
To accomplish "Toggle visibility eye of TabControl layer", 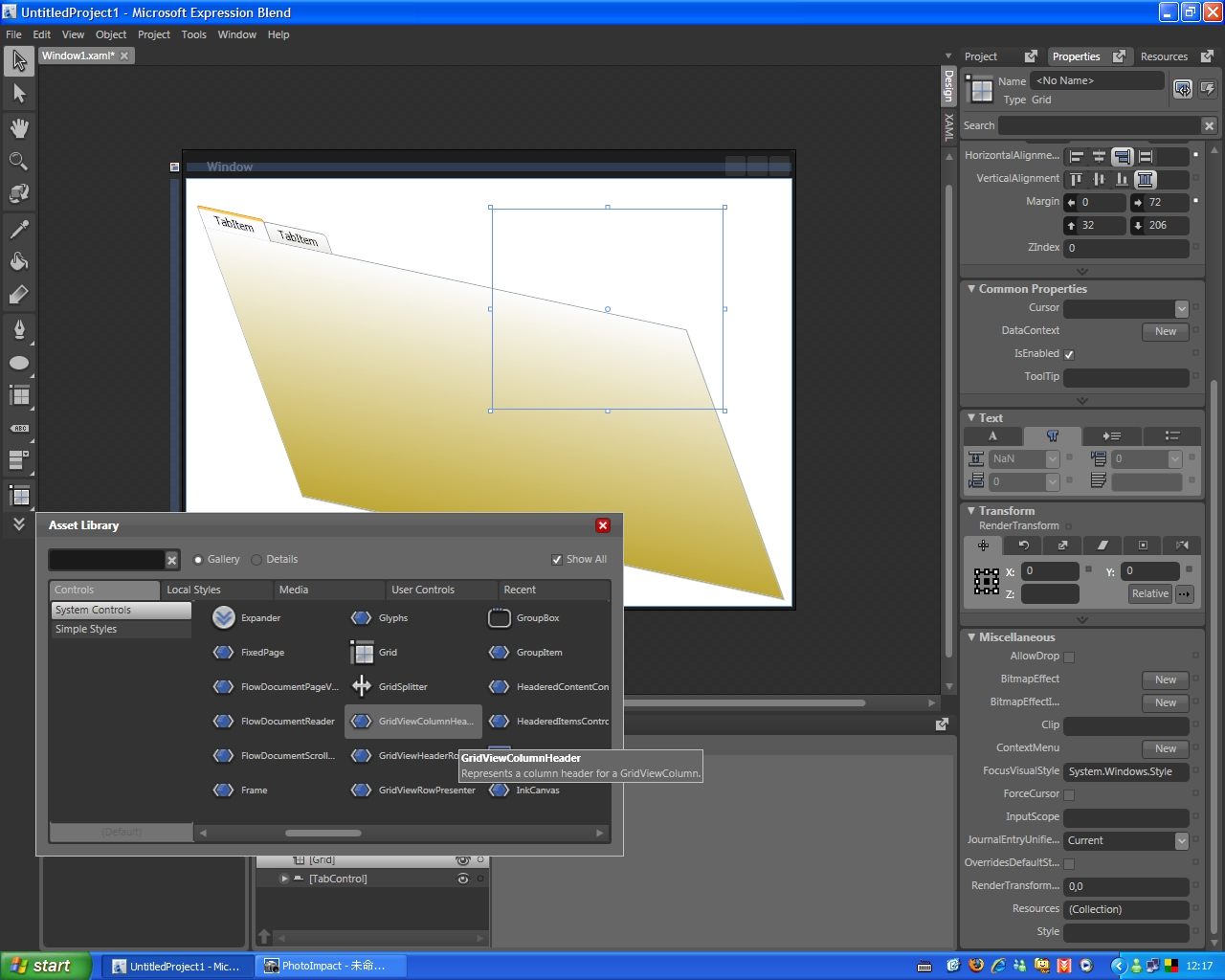I will 463,879.
